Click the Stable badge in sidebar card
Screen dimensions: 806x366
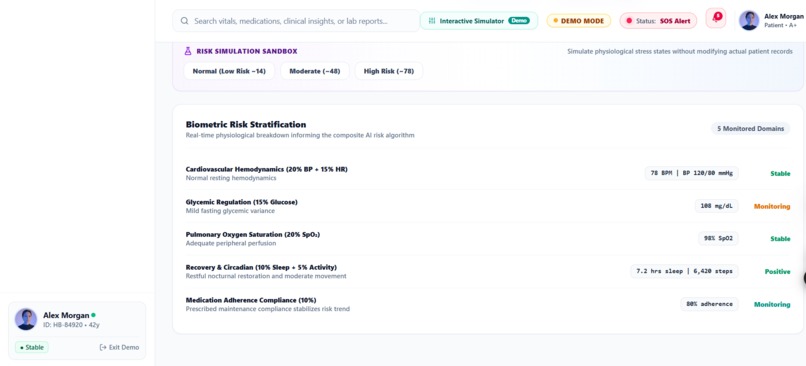32,347
